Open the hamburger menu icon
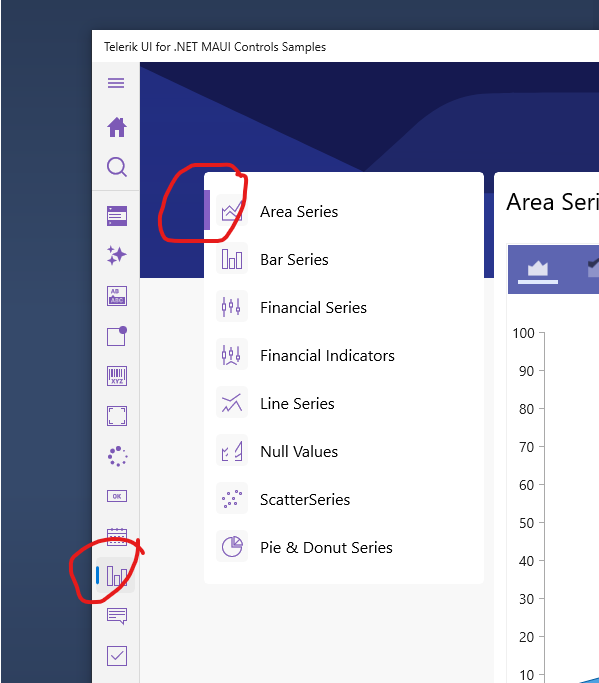 (x=116, y=83)
